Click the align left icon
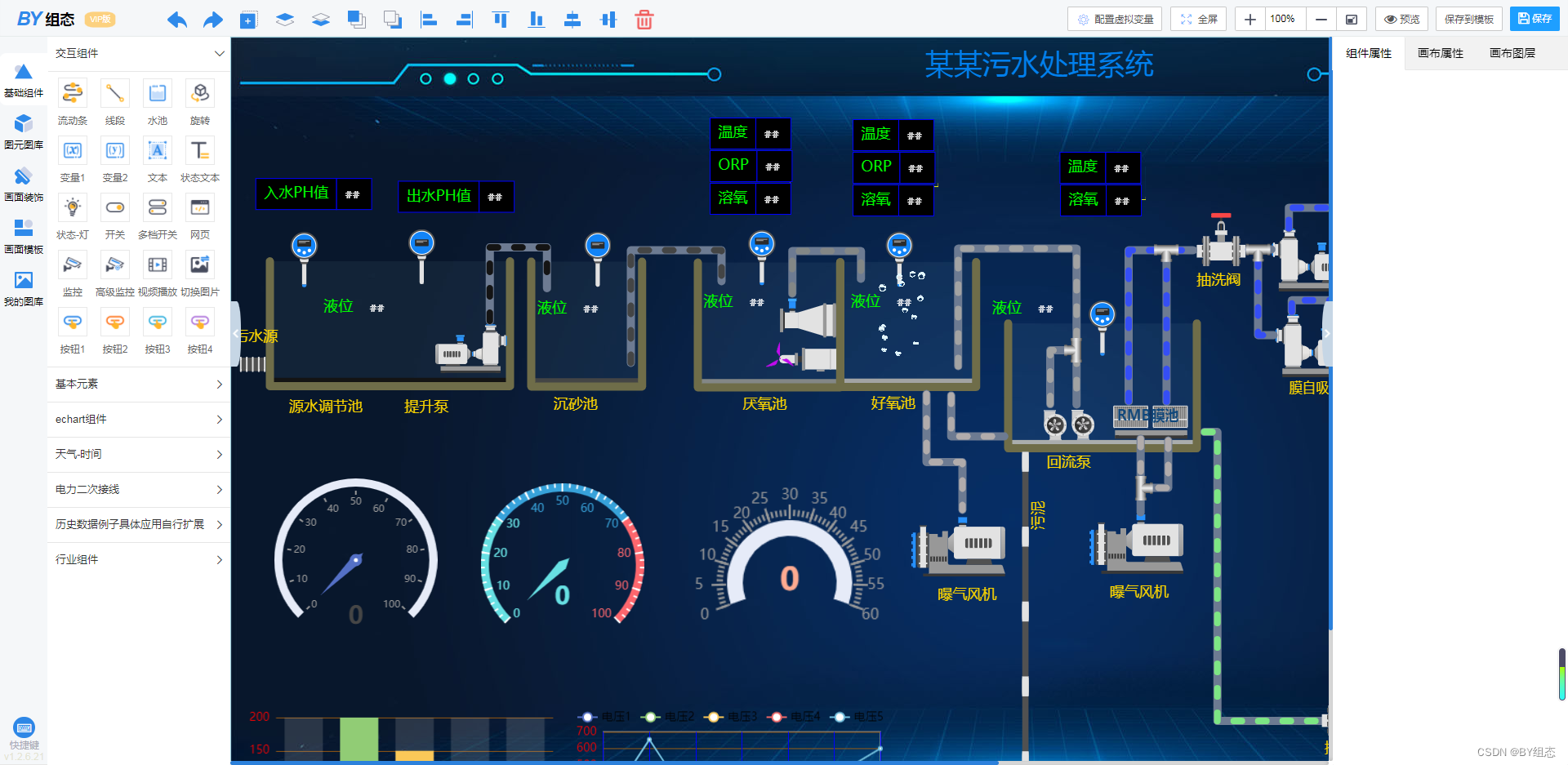 tap(429, 20)
